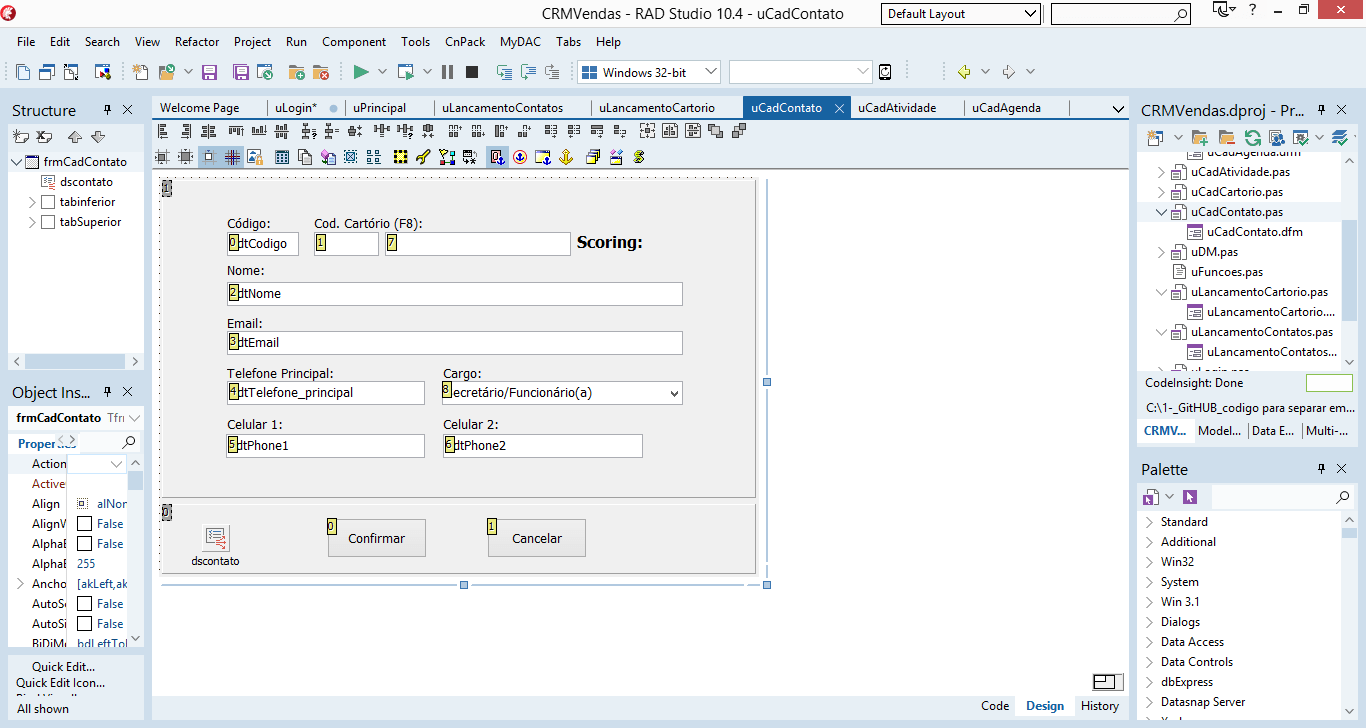Click the edtEmail input field
Image resolution: width=1369 pixels, height=728 pixels.
pos(455,342)
